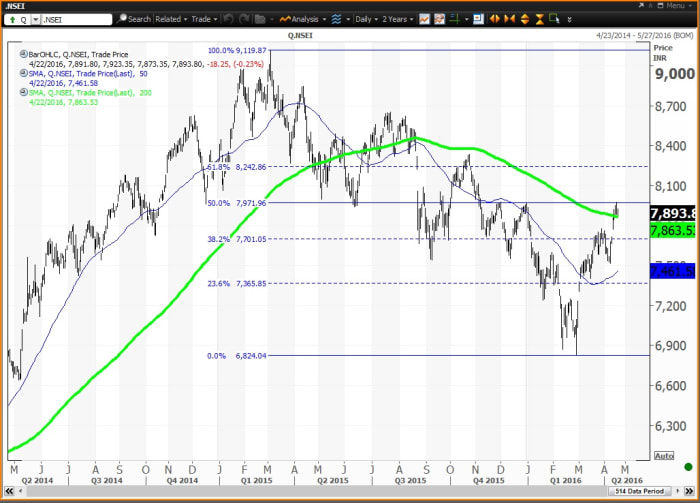The image size is (700, 503).
Task: Click the compress horizontally orange arrows icon
Action: pos(509,19)
